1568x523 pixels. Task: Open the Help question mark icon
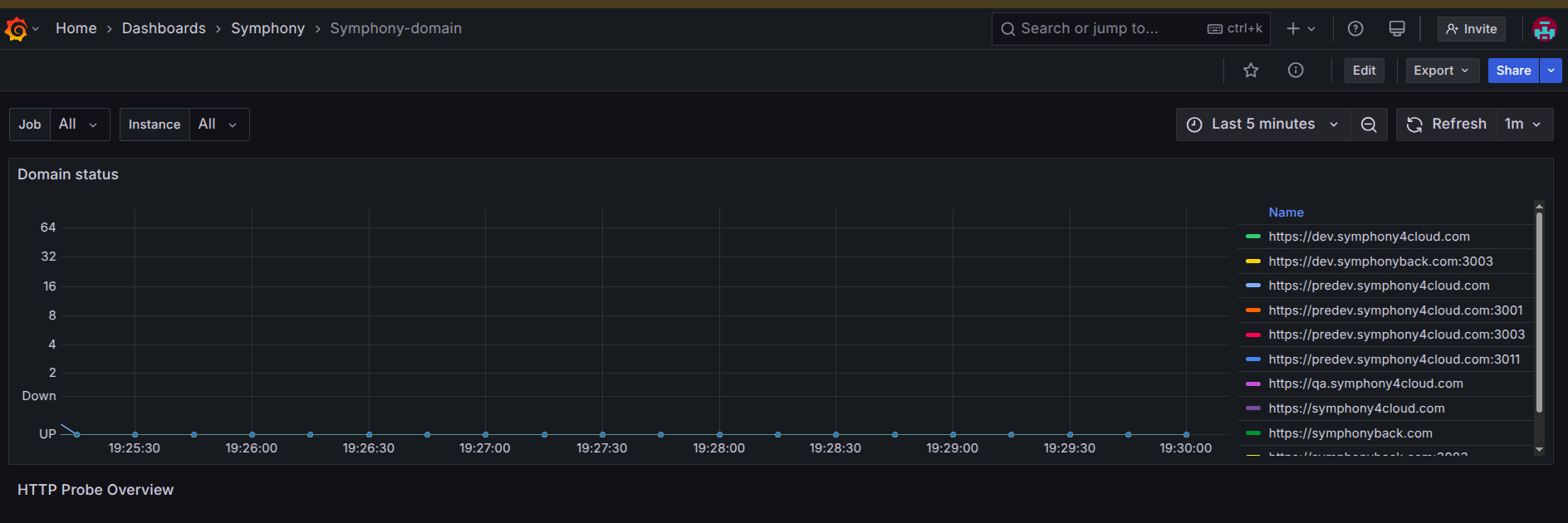(1355, 29)
